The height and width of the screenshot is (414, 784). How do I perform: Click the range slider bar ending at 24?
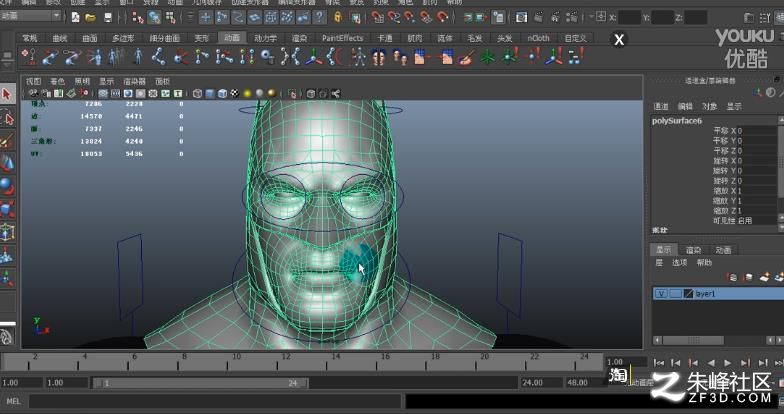[200, 383]
